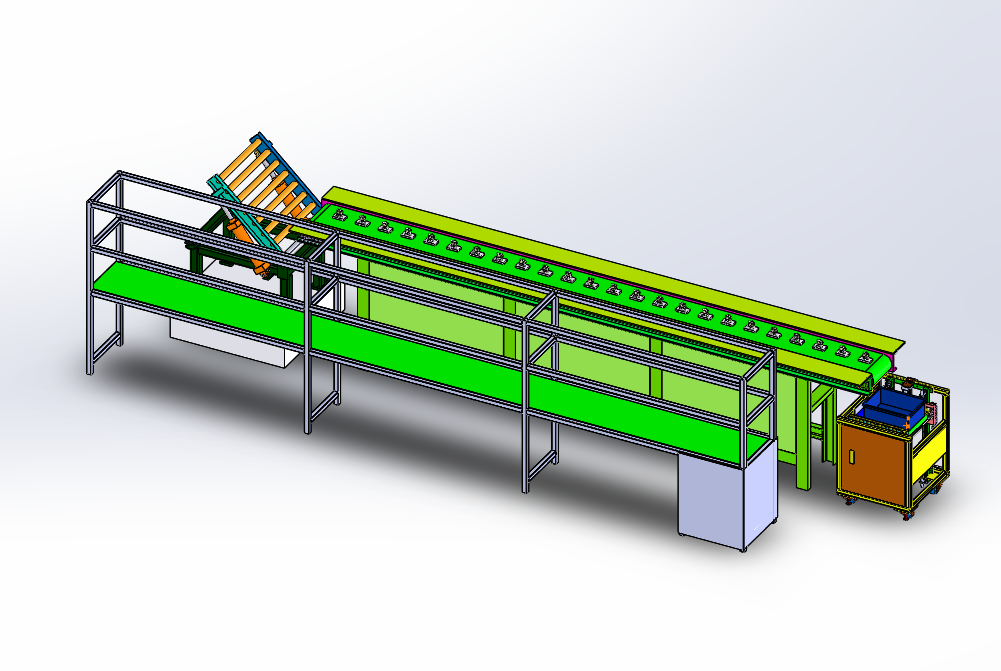Click the brown door panel of the cart

click(x=873, y=461)
